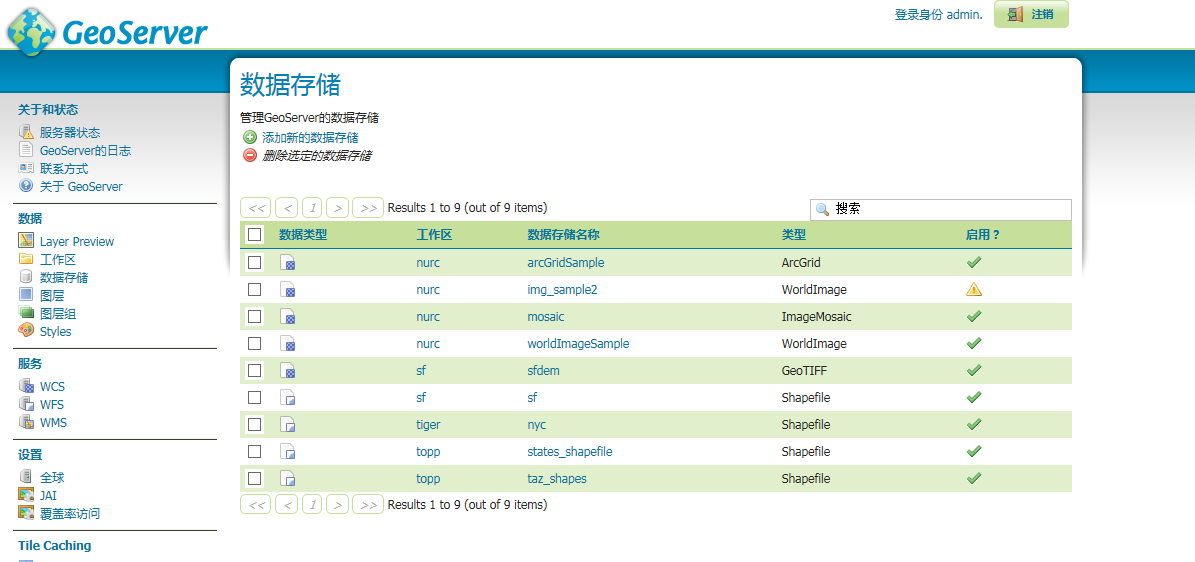Open the arcGridSample data store link

pos(565,262)
